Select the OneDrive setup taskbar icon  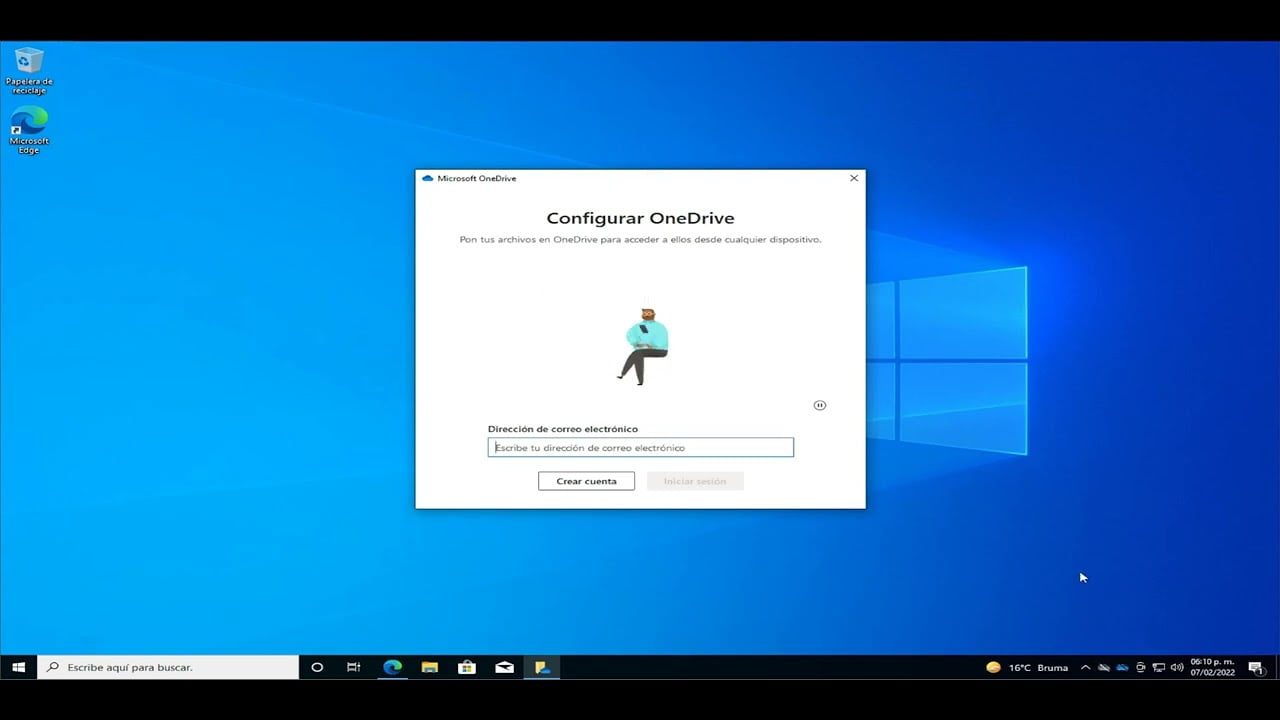point(542,667)
